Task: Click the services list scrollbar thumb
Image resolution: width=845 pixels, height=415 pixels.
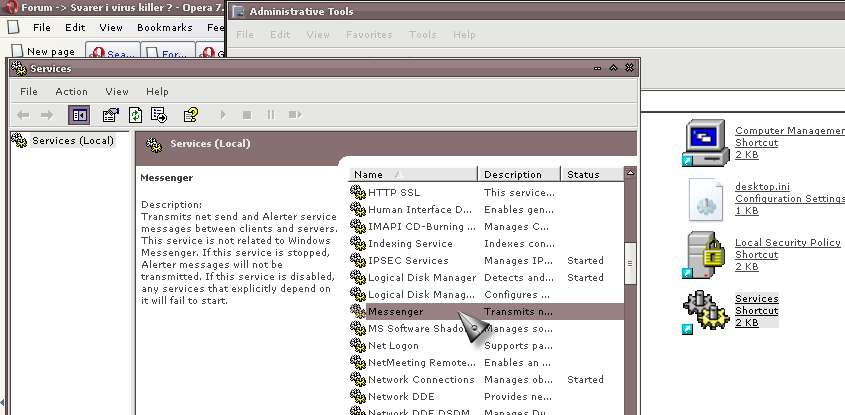Action: pos(630,264)
